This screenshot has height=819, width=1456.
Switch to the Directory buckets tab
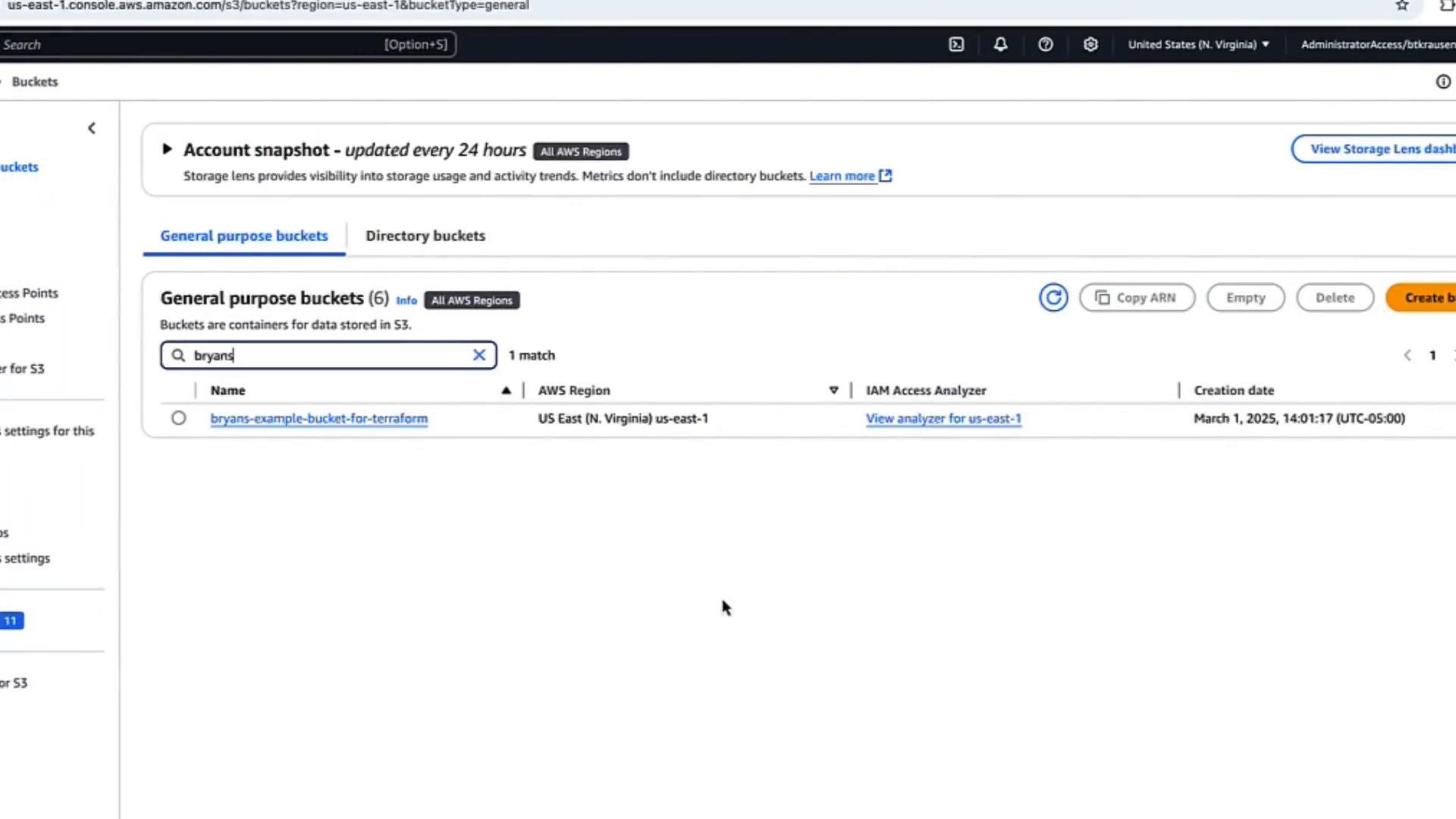[x=425, y=236]
